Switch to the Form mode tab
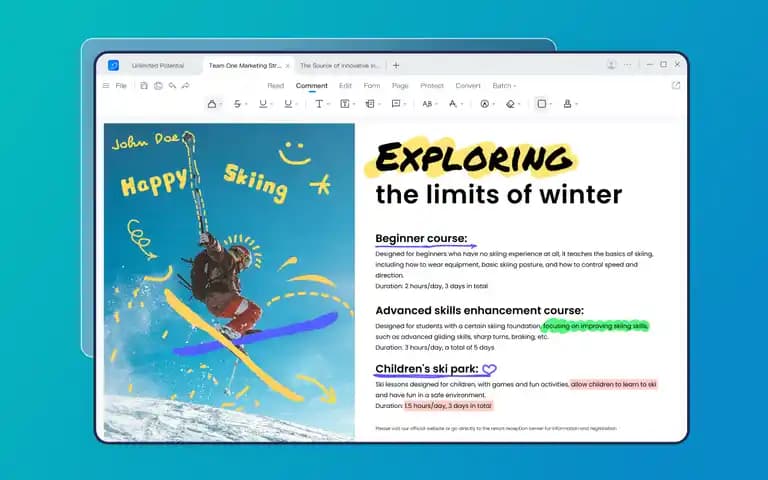This screenshot has height=480, width=768. (x=372, y=86)
